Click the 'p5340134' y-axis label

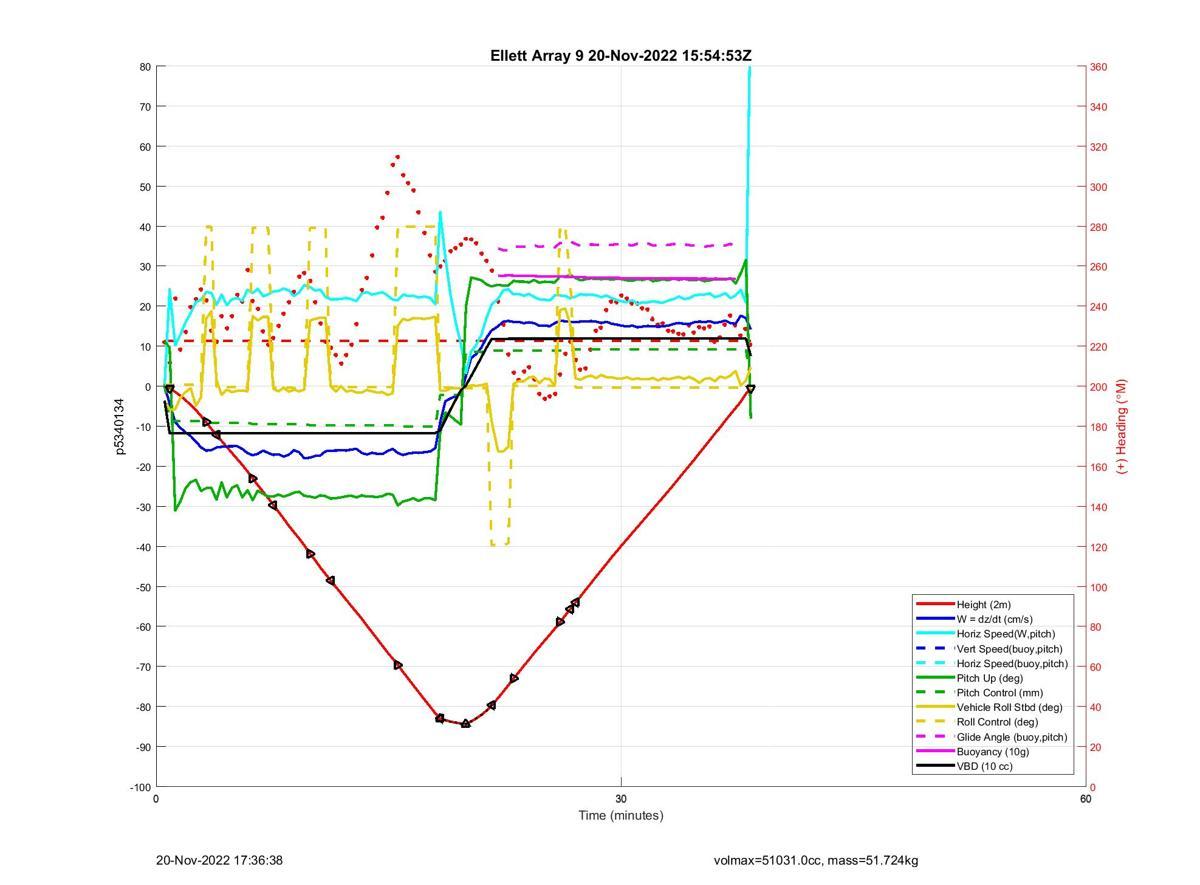(119, 426)
